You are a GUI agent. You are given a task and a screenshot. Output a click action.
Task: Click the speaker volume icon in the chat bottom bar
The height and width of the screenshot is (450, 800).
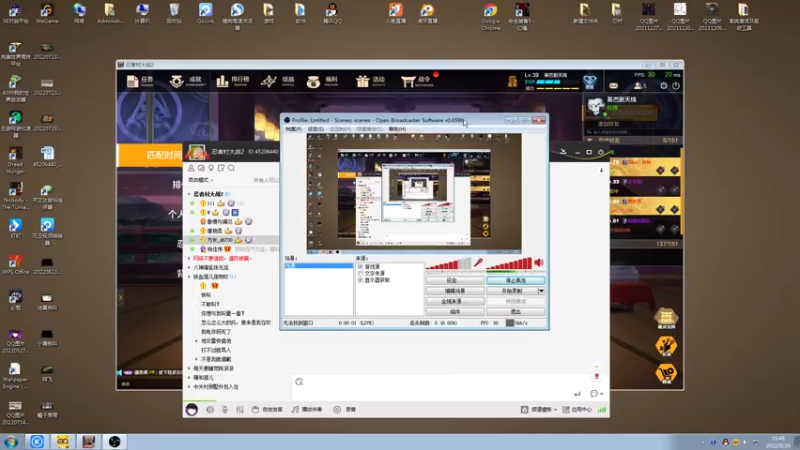coord(210,409)
